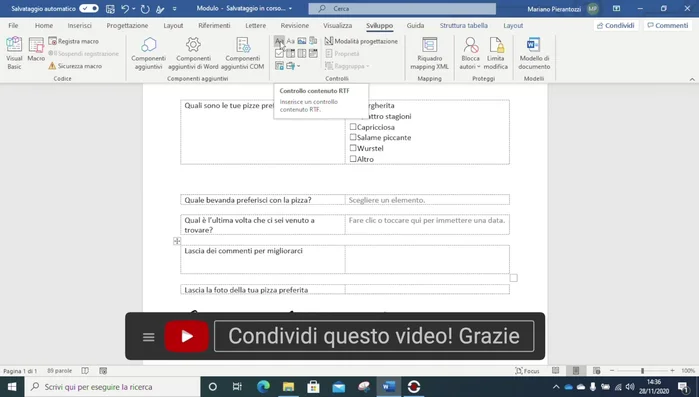Click the Condividi button
The width and height of the screenshot is (699, 397).
point(616,25)
